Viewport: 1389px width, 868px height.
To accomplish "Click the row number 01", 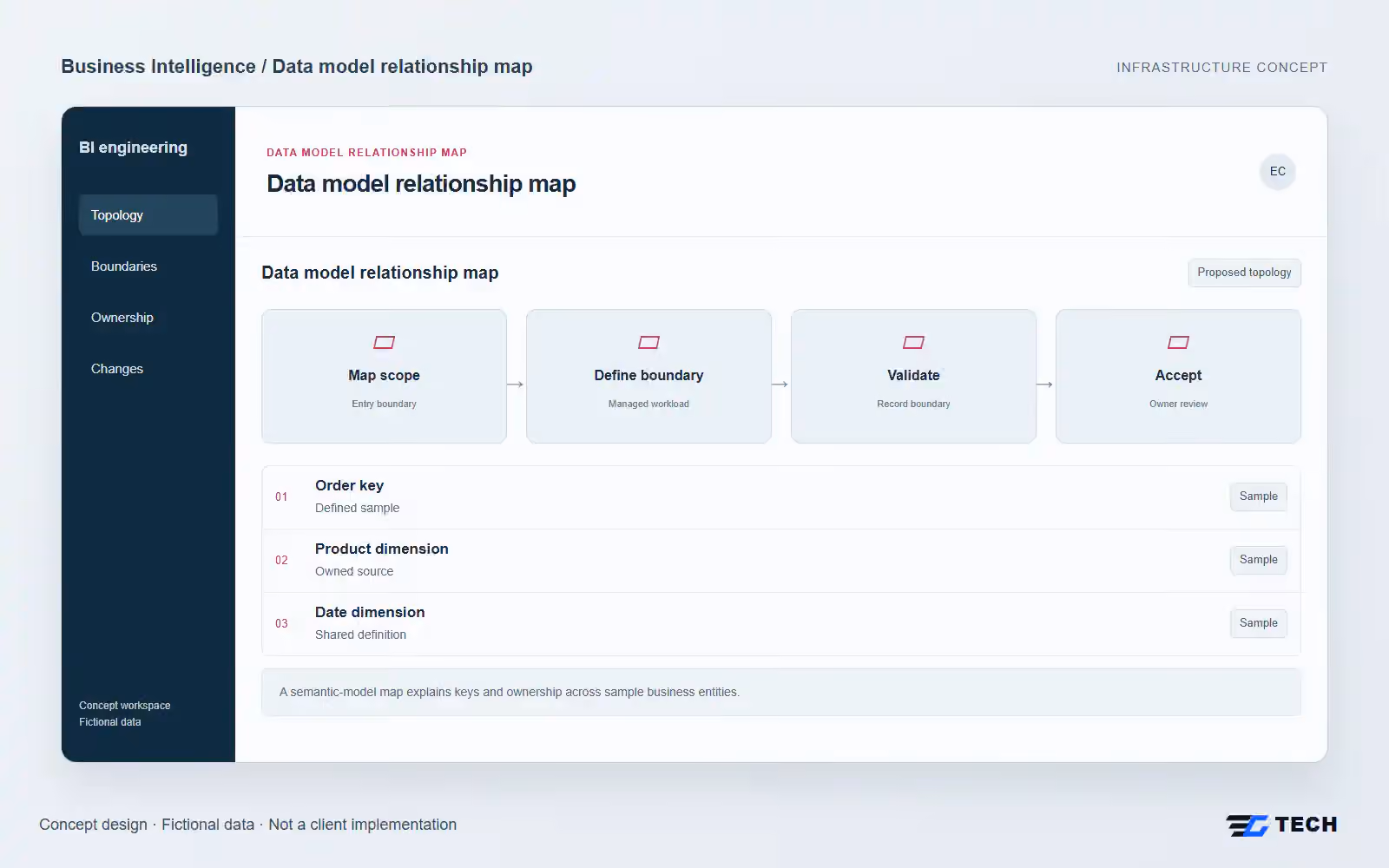I will (281, 496).
